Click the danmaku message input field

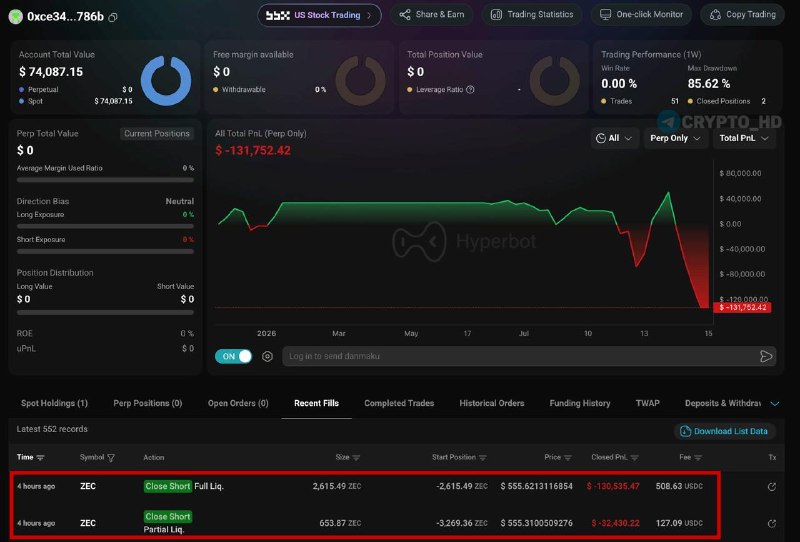pos(520,356)
